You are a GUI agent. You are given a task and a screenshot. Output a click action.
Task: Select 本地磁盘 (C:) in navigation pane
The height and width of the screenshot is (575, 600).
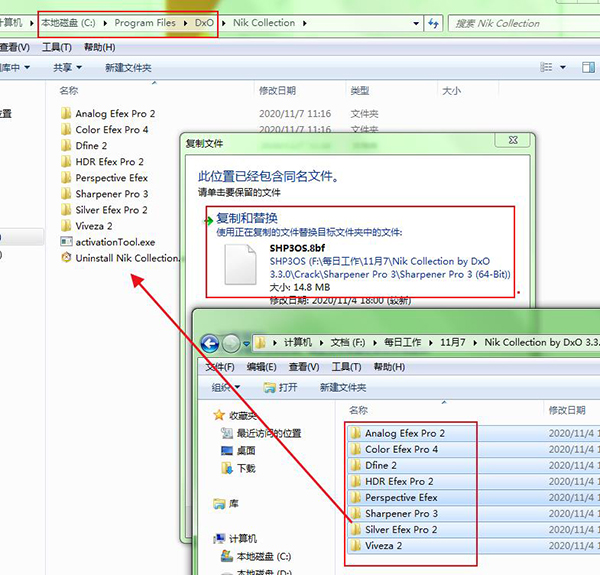(256, 556)
